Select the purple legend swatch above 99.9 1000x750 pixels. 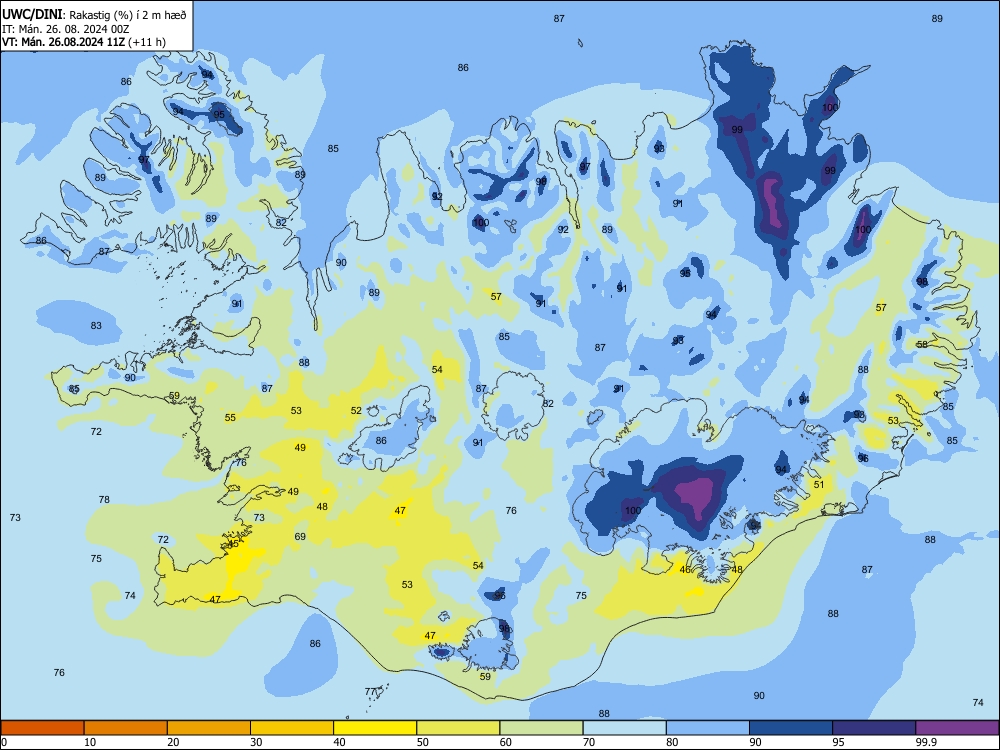click(957, 728)
